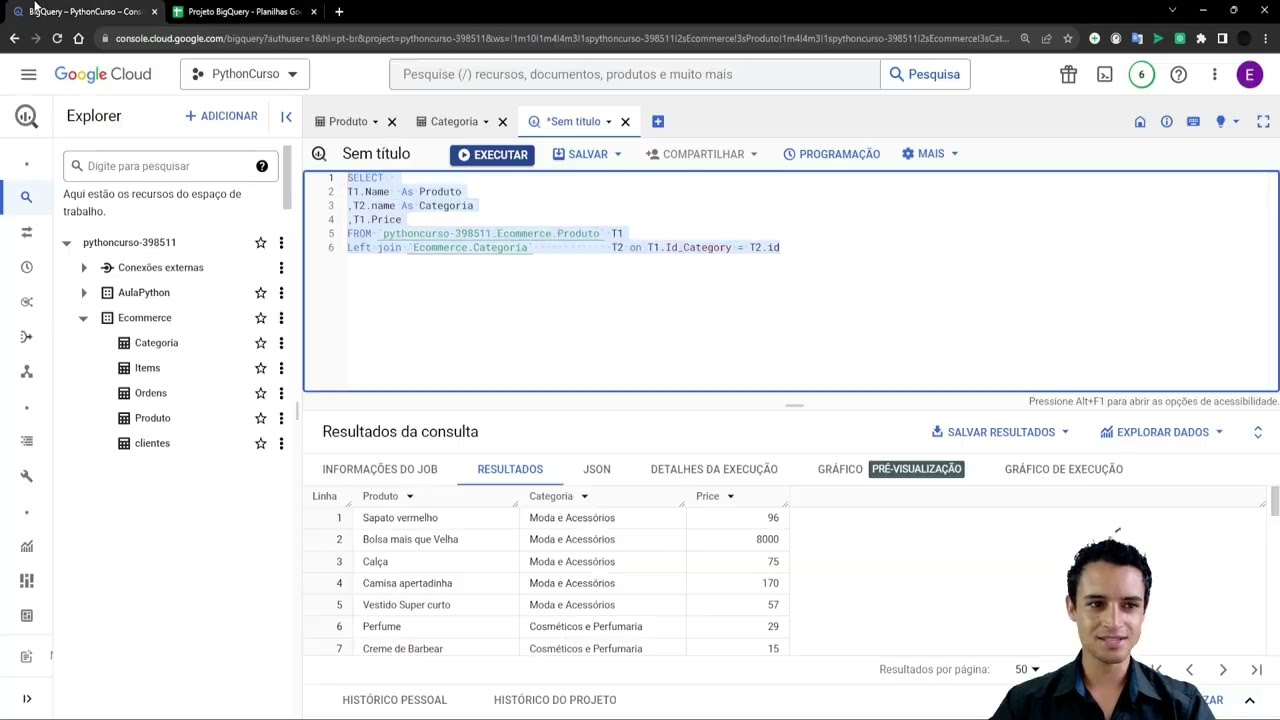Open the home icon in tab bar
1280x720 pixels.
tap(1140, 121)
